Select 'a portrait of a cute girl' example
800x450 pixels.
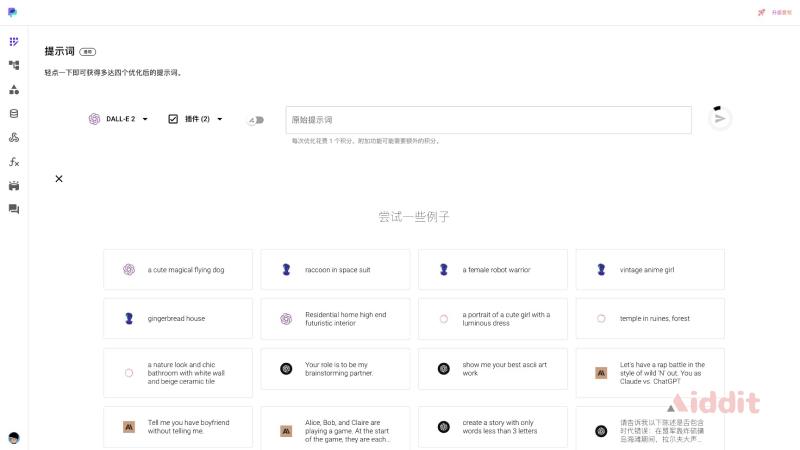point(493,318)
